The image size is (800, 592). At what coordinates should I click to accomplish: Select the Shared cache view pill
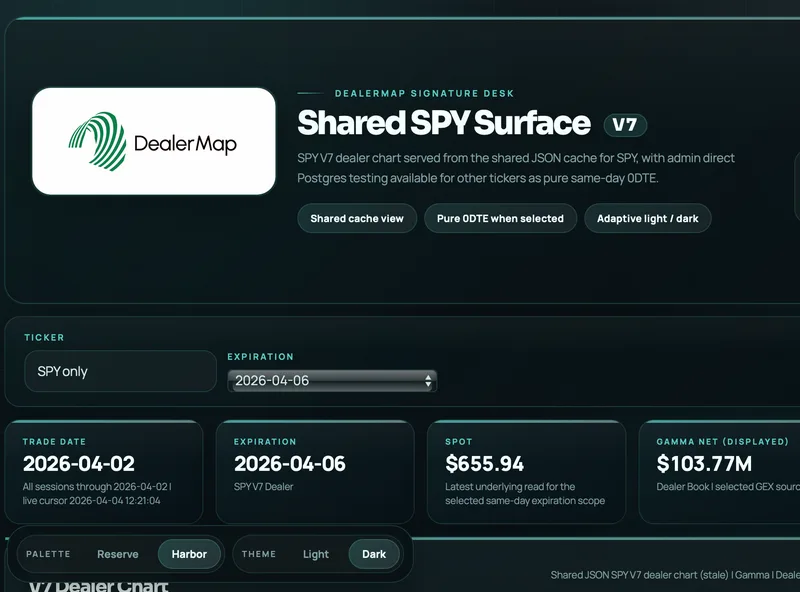point(357,218)
